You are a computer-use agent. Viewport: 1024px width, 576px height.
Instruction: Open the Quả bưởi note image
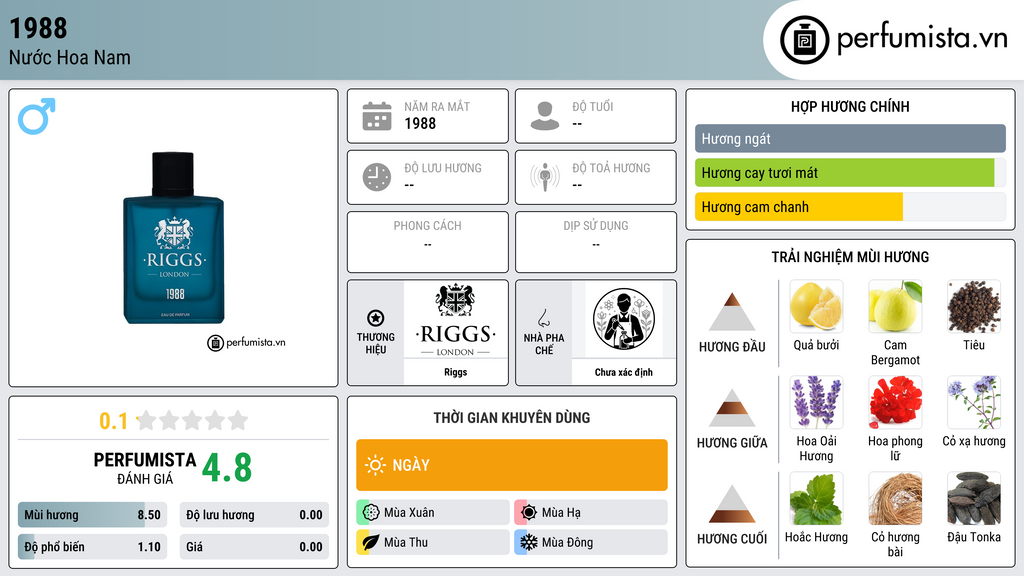(816, 306)
